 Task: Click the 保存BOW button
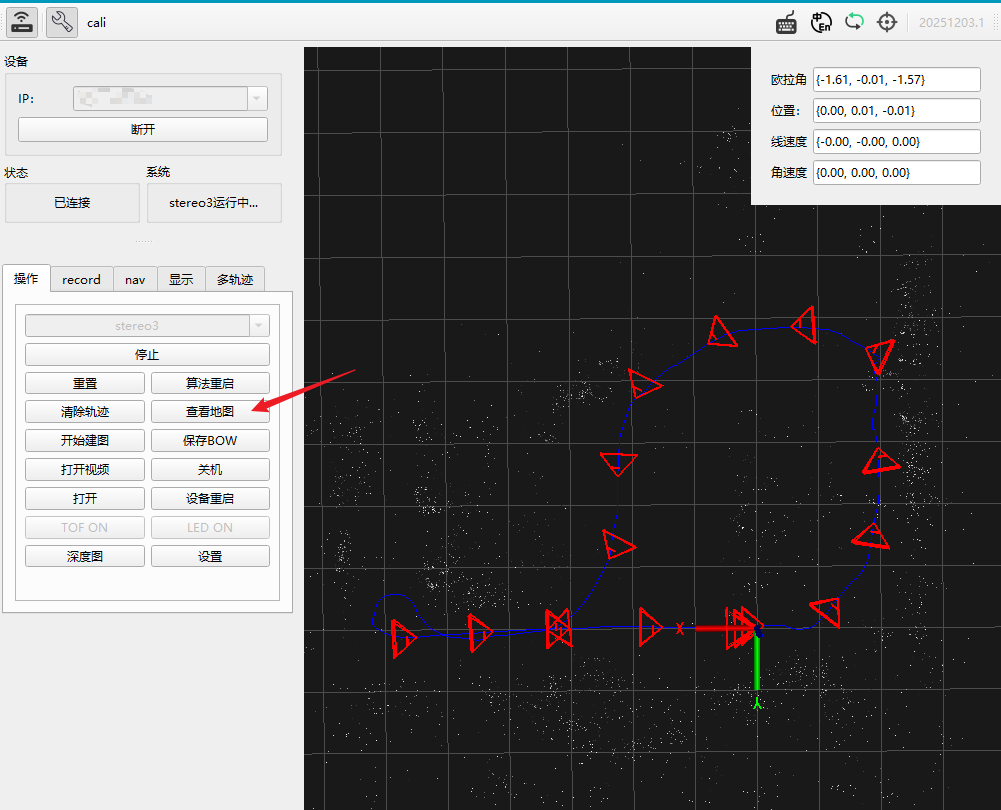click(x=210, y=441)
